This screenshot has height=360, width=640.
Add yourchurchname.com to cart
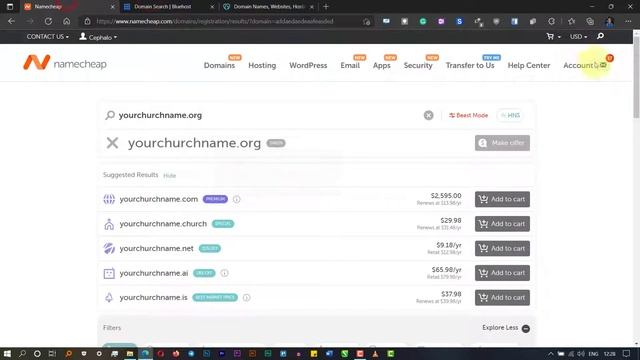click(502, 199)
